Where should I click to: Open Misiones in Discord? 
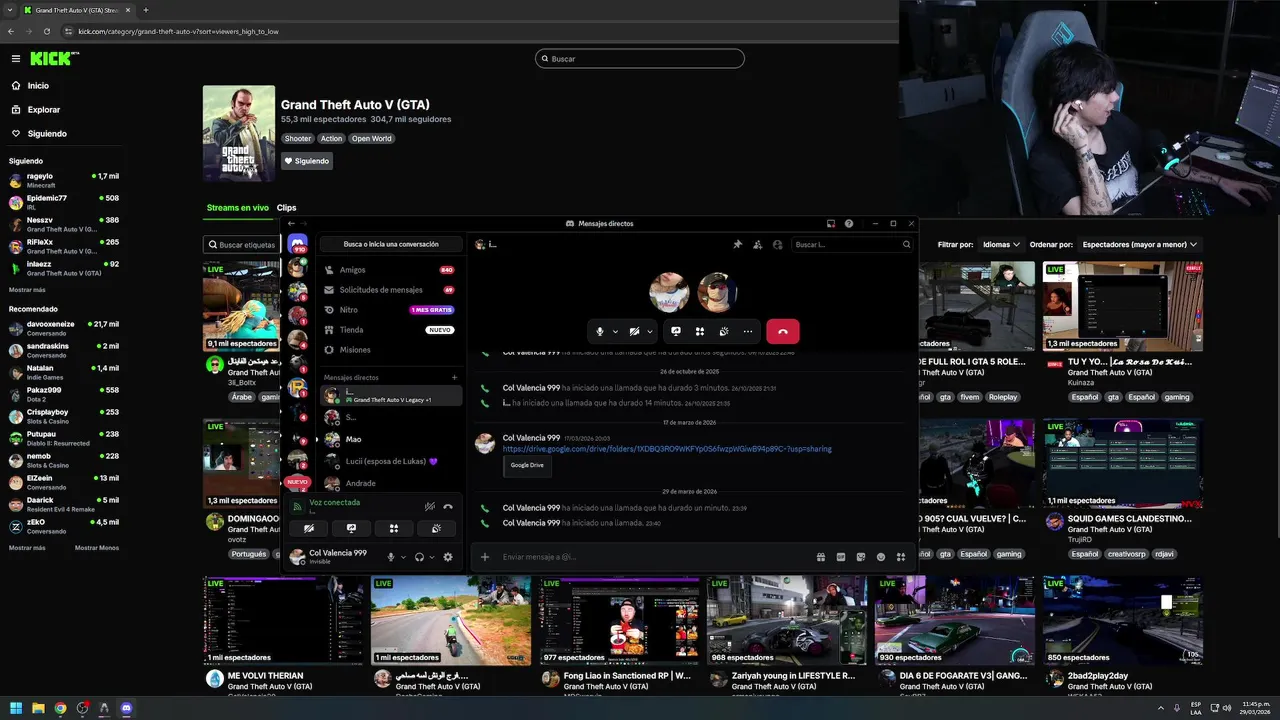coord(390,350)
